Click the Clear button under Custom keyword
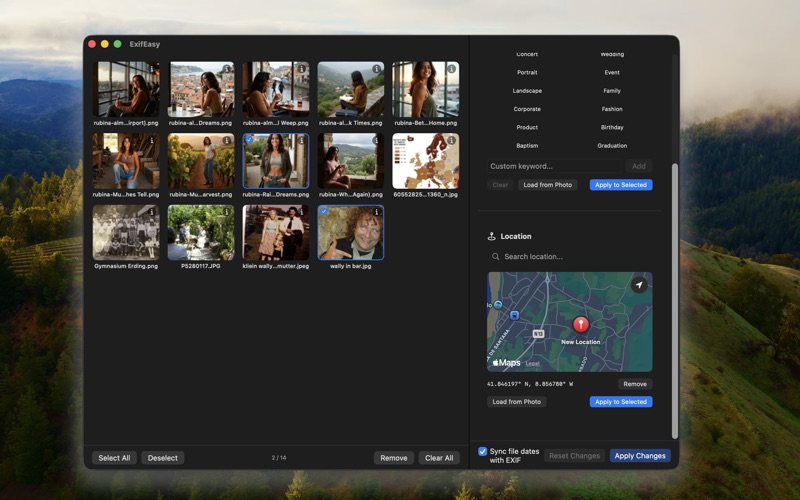Screen dimensions: 800x500 click(500, 185)
